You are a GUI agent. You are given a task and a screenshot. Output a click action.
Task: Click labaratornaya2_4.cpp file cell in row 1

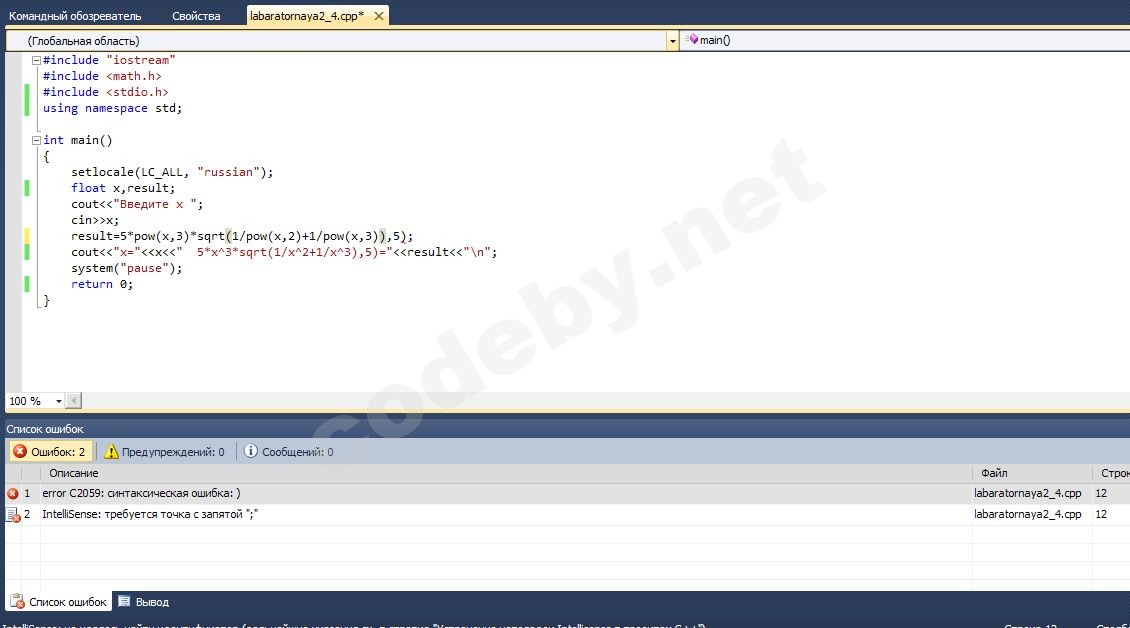pyautogui.click(x=1028, y=494)
